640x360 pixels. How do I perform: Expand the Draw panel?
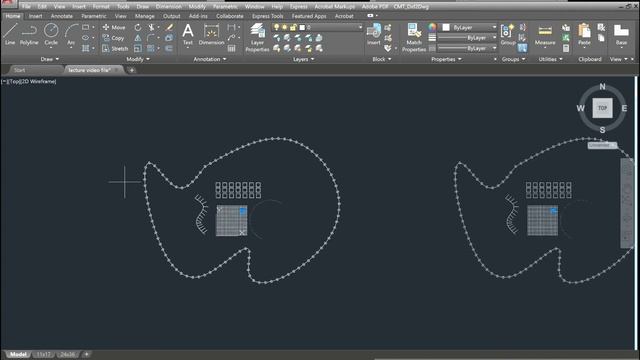click(x=50, y=59)
